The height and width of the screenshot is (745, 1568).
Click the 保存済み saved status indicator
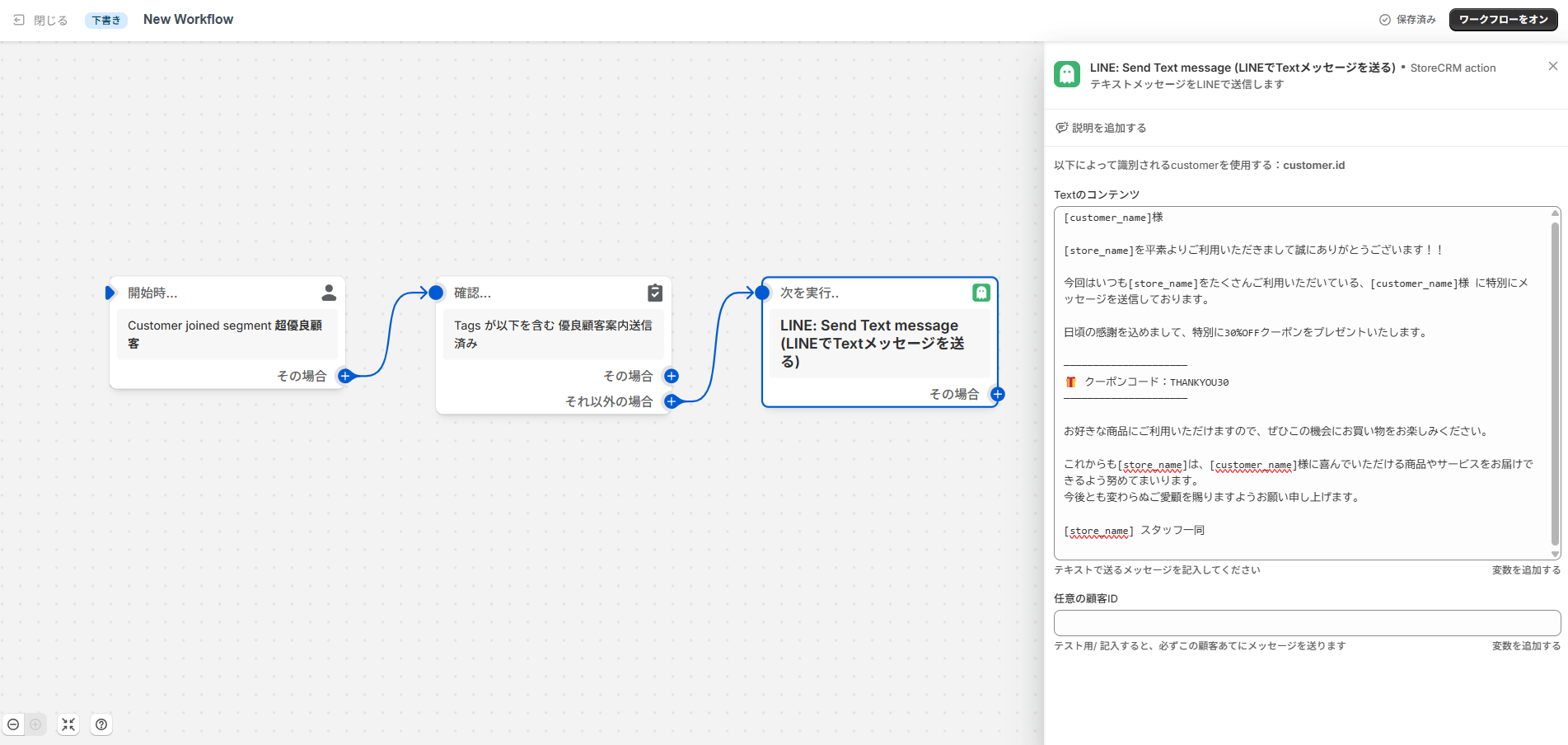(x=1407, y=20)
